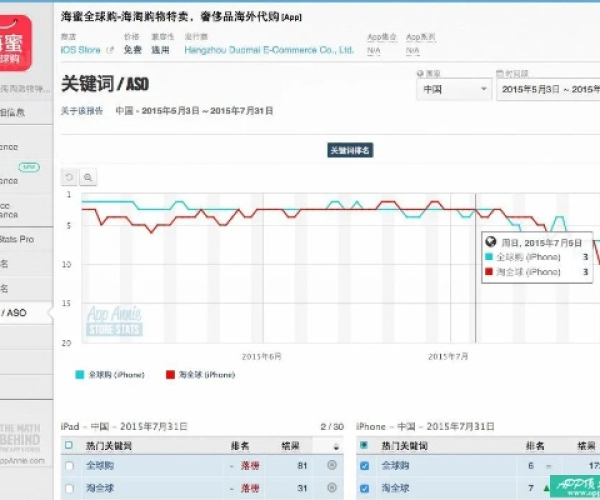Screen dimensions: 600x500
Task: Open the Stats Pro sidebar item
Action: click(x=17, y=239)
